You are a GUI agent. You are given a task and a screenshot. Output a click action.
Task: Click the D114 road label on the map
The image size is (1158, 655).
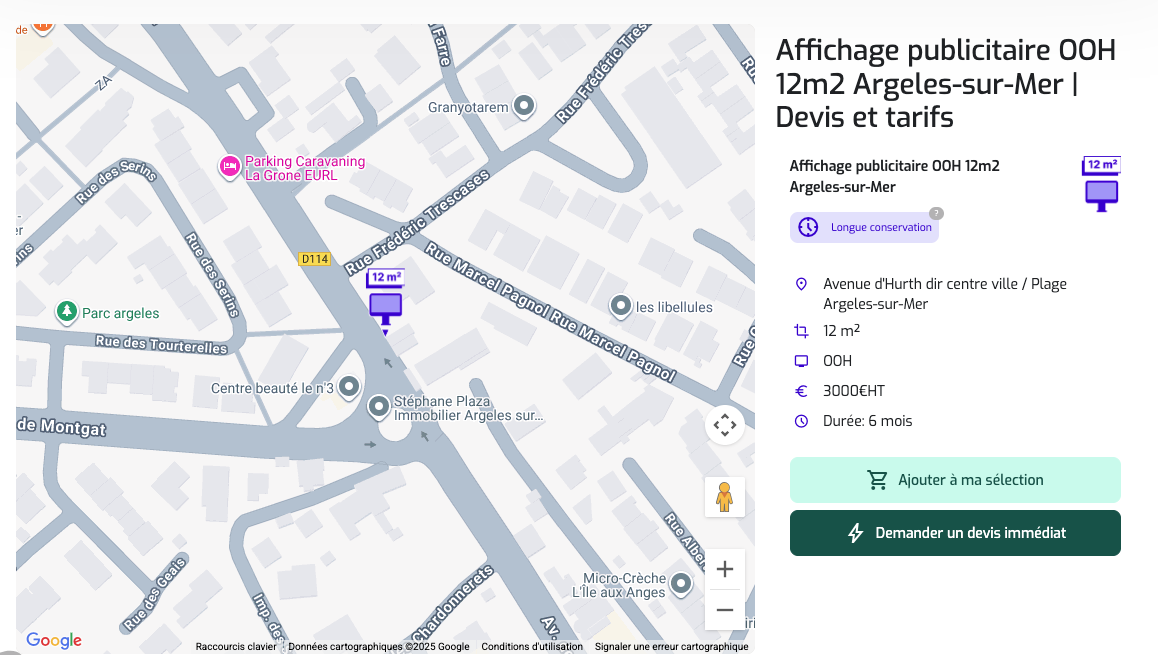[x=312, y=258]
